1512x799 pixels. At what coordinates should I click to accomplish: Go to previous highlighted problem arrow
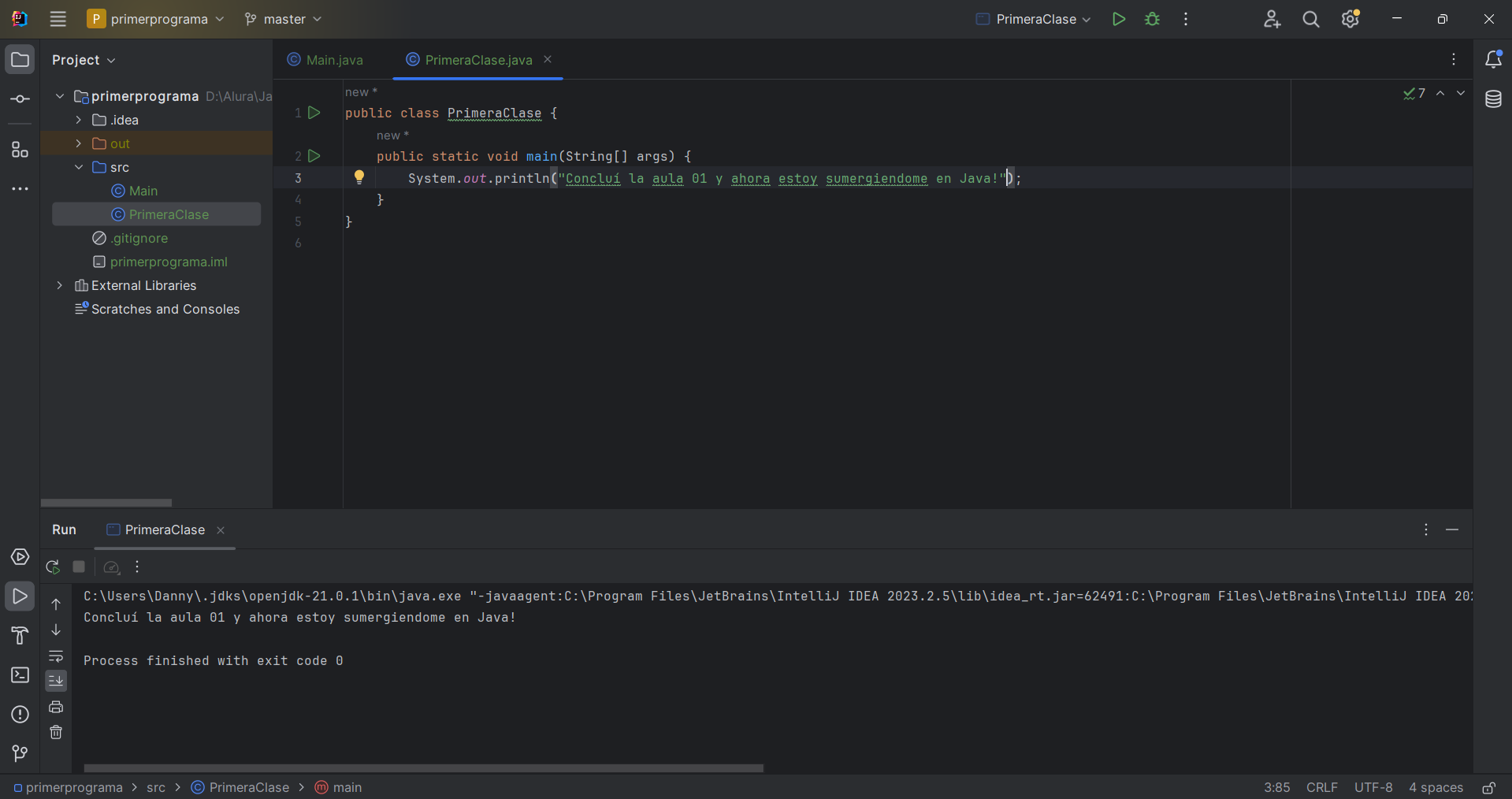(1440, 93)
